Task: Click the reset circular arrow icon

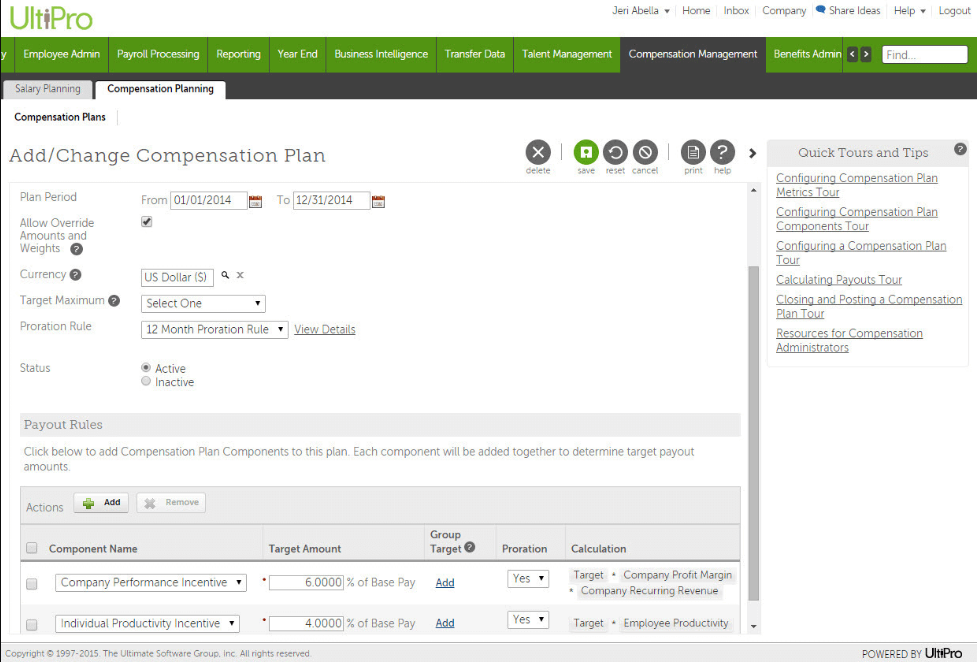Action: click(615, 152)
